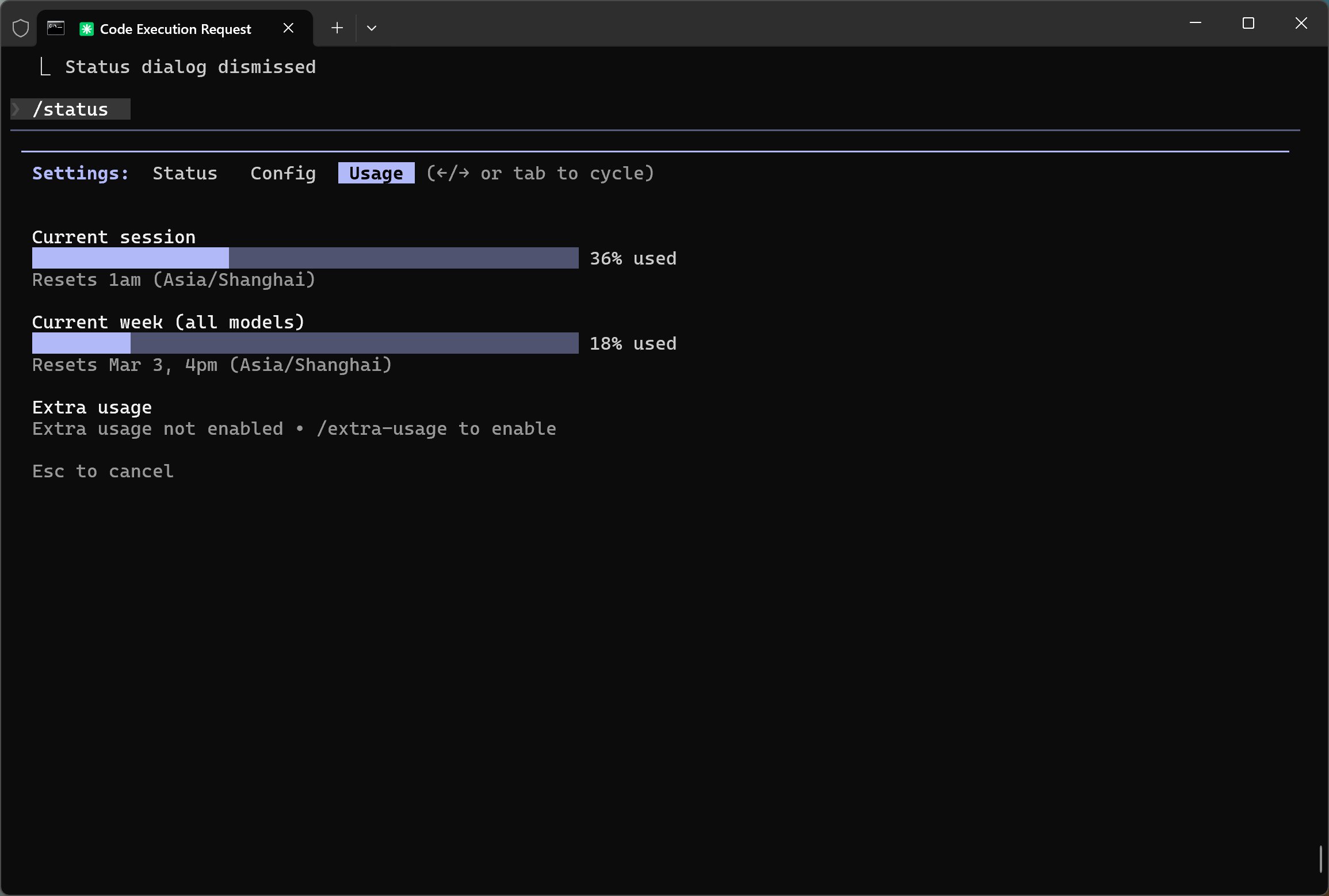Viewport: 1329px width, 896px height.
Task: Click the prompt chevron beside /status
Action: (16, 109)
